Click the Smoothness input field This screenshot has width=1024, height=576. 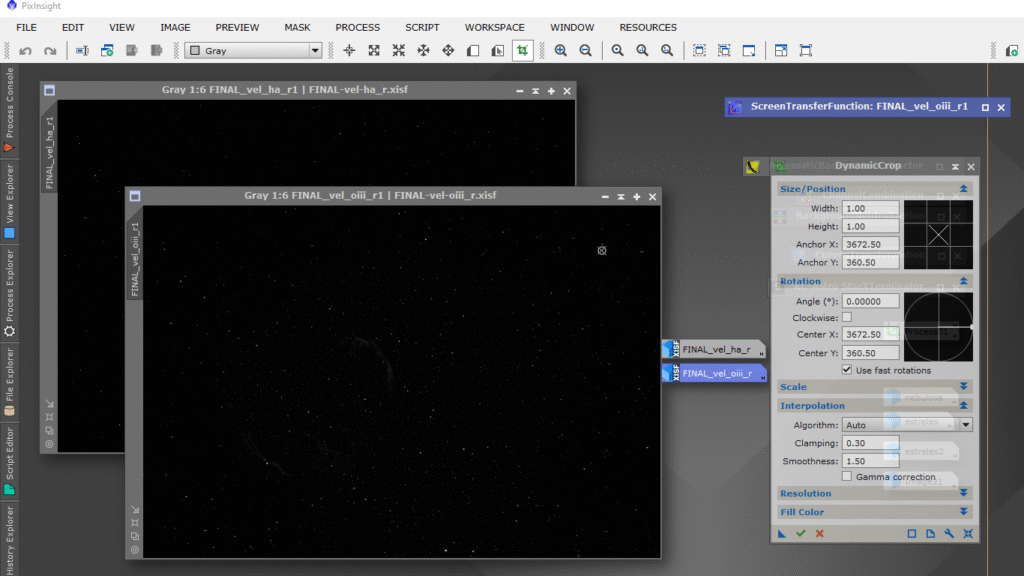tap(871, 461)
